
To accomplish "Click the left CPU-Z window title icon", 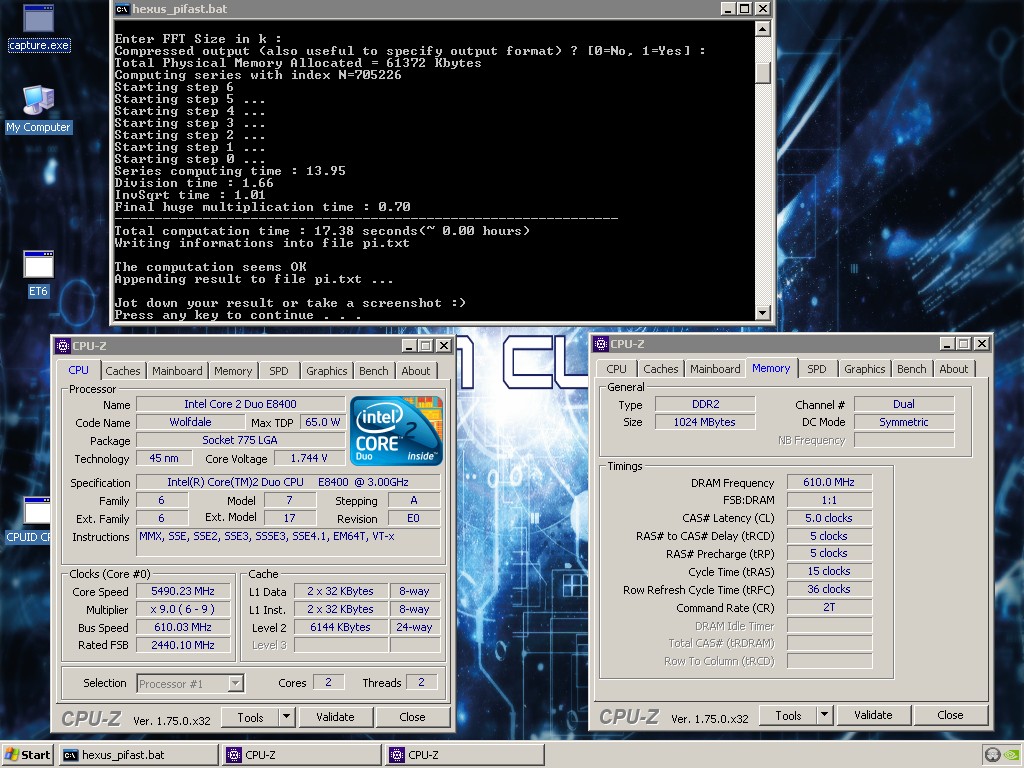I will (x=63, y=345).
